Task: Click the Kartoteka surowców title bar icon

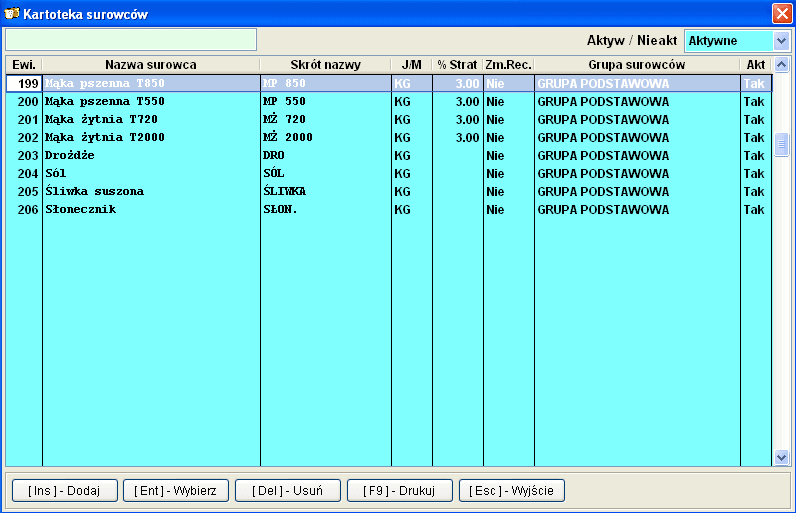Action: (x=12, y=13)
